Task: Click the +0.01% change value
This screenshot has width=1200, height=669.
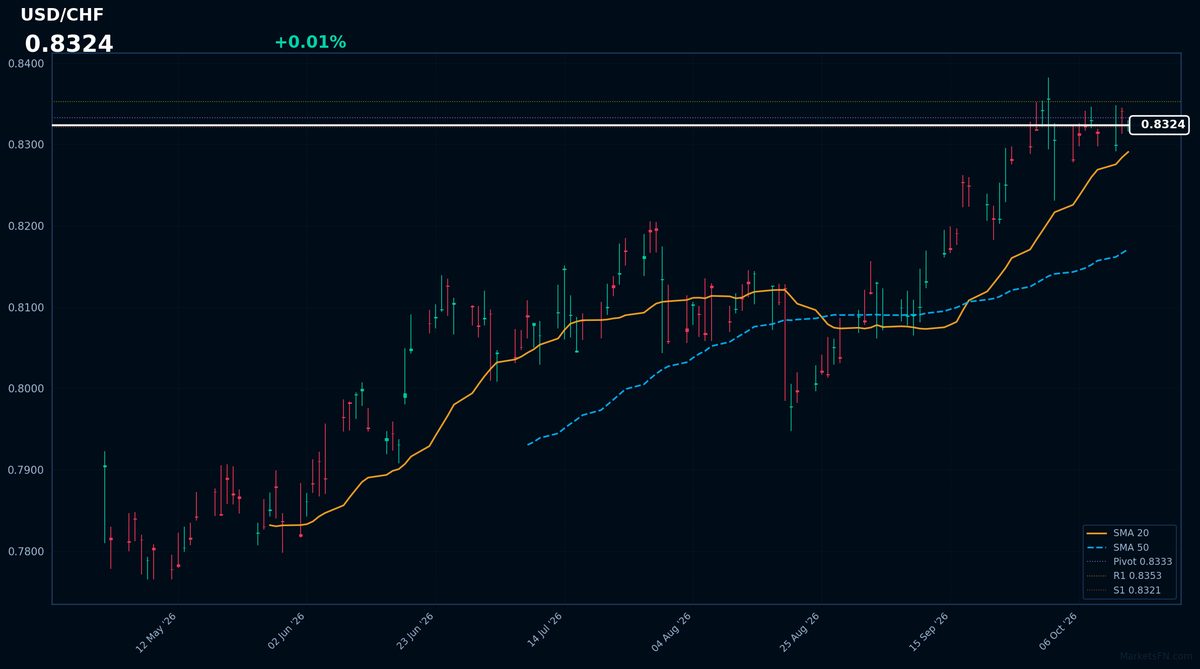Action: [310, 42]
